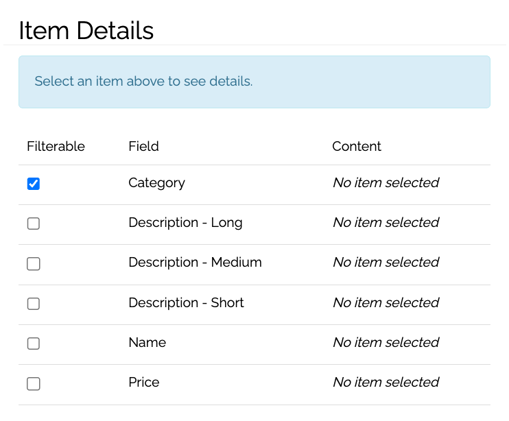
Task: Click the Content column header
Action: [356, 146]
